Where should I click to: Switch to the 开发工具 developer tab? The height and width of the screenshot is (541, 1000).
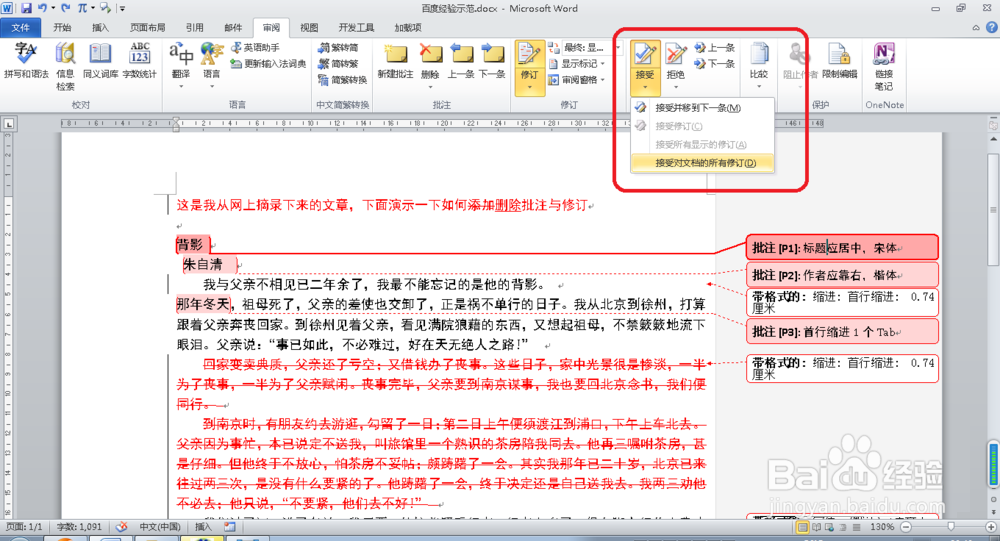pos(356,27)
